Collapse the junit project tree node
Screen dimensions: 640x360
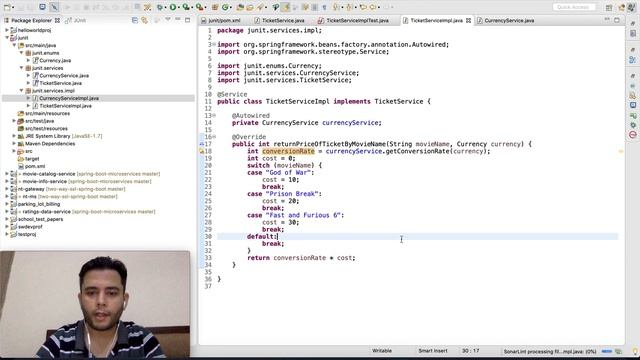7,38
